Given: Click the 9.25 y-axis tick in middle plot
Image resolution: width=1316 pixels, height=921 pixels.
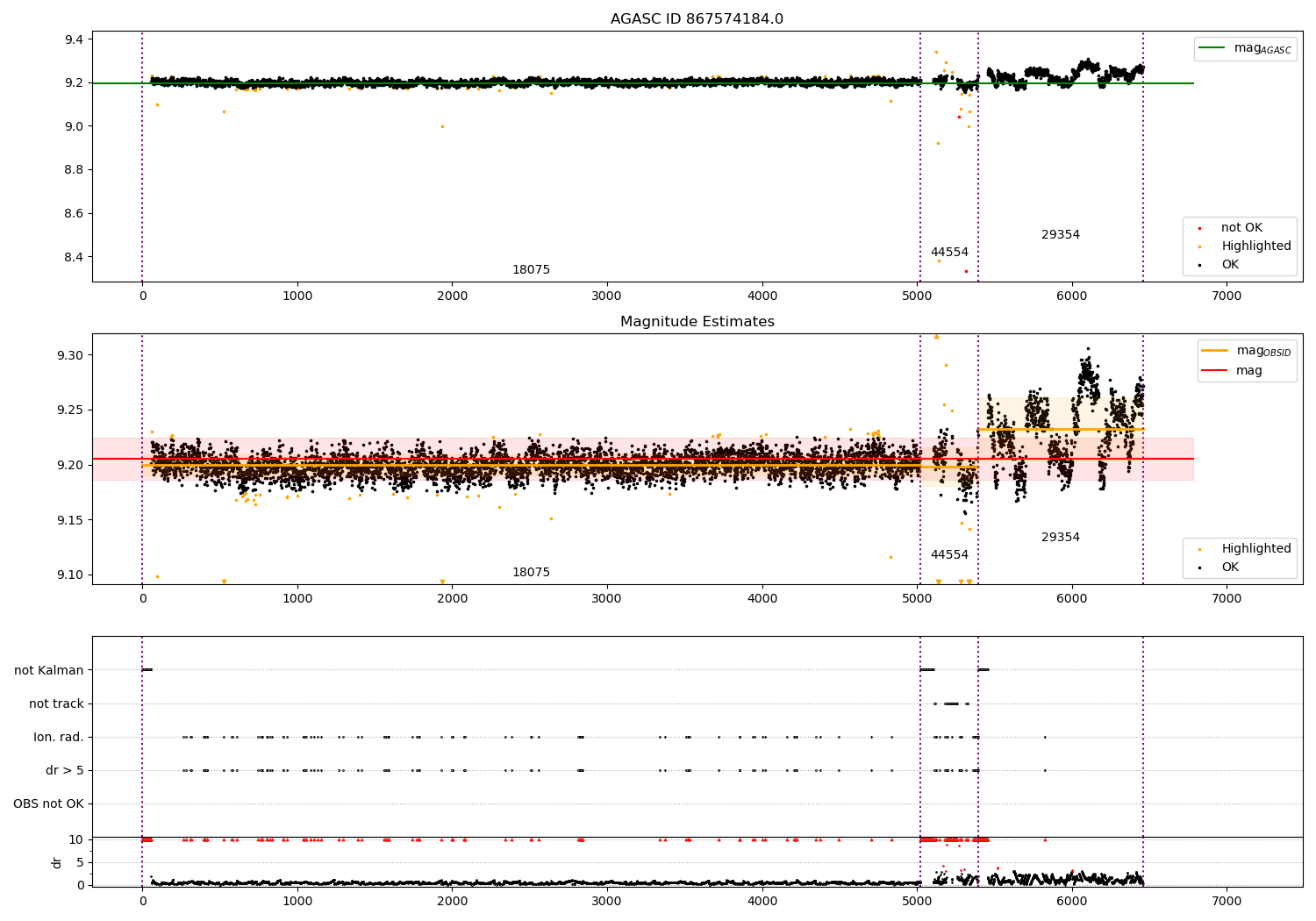Looking at the screenshot, I should coord(69,411).
